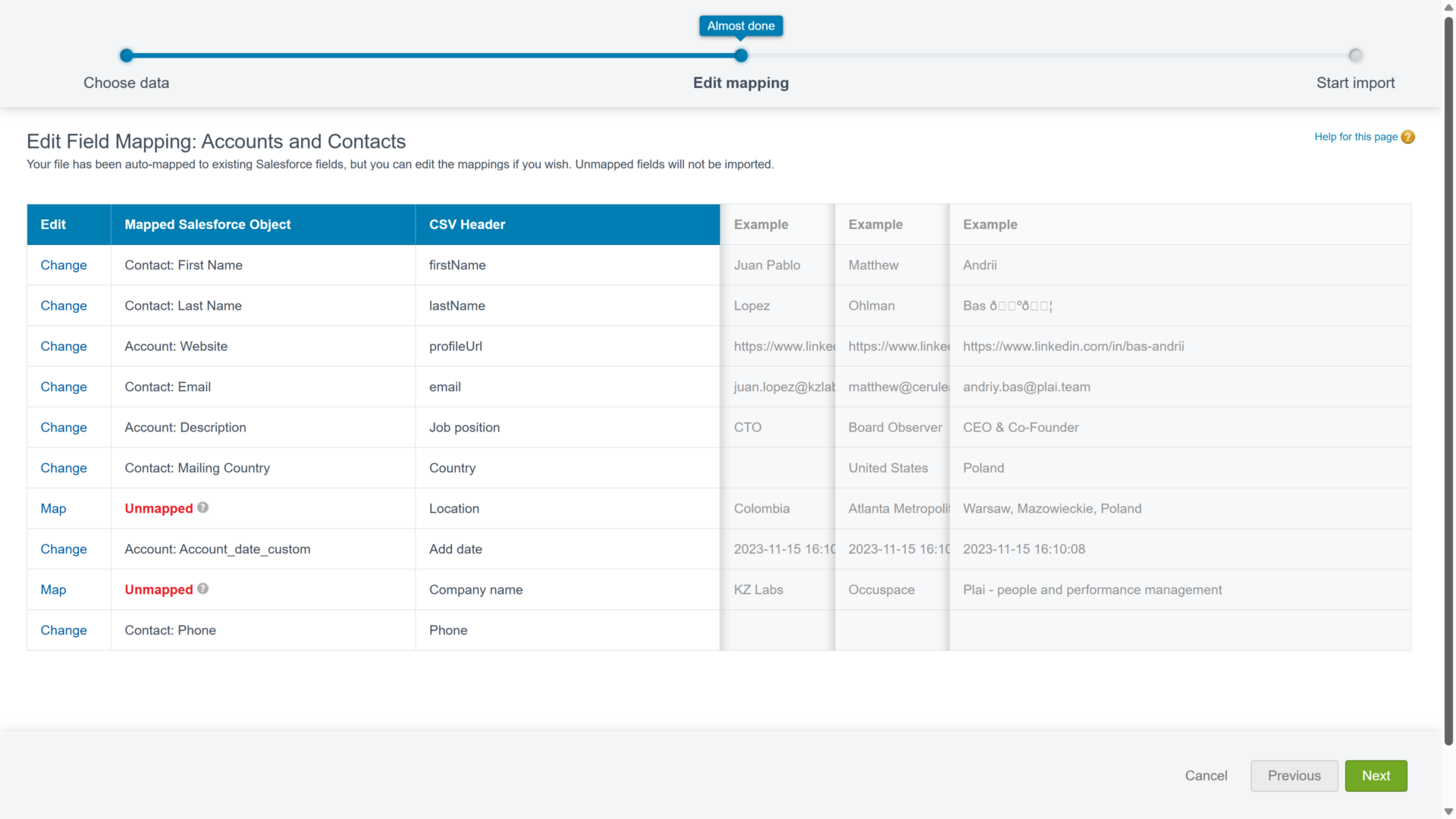Click the Mapped Salesforce Object column header
1456x819 pixels.
(207, 224)
